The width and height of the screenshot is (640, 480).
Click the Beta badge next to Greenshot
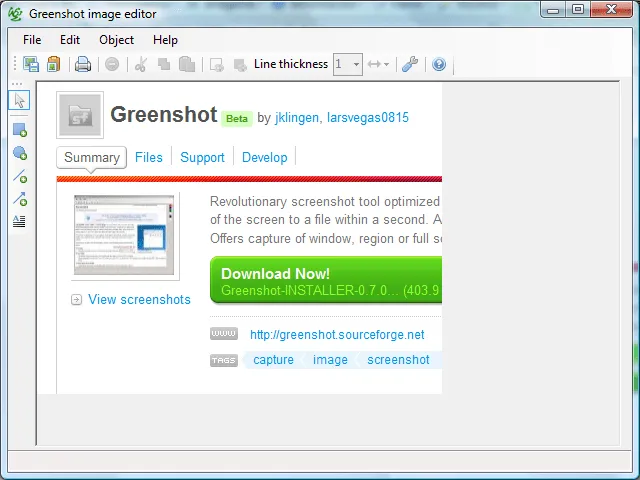(x=237, y=118)
